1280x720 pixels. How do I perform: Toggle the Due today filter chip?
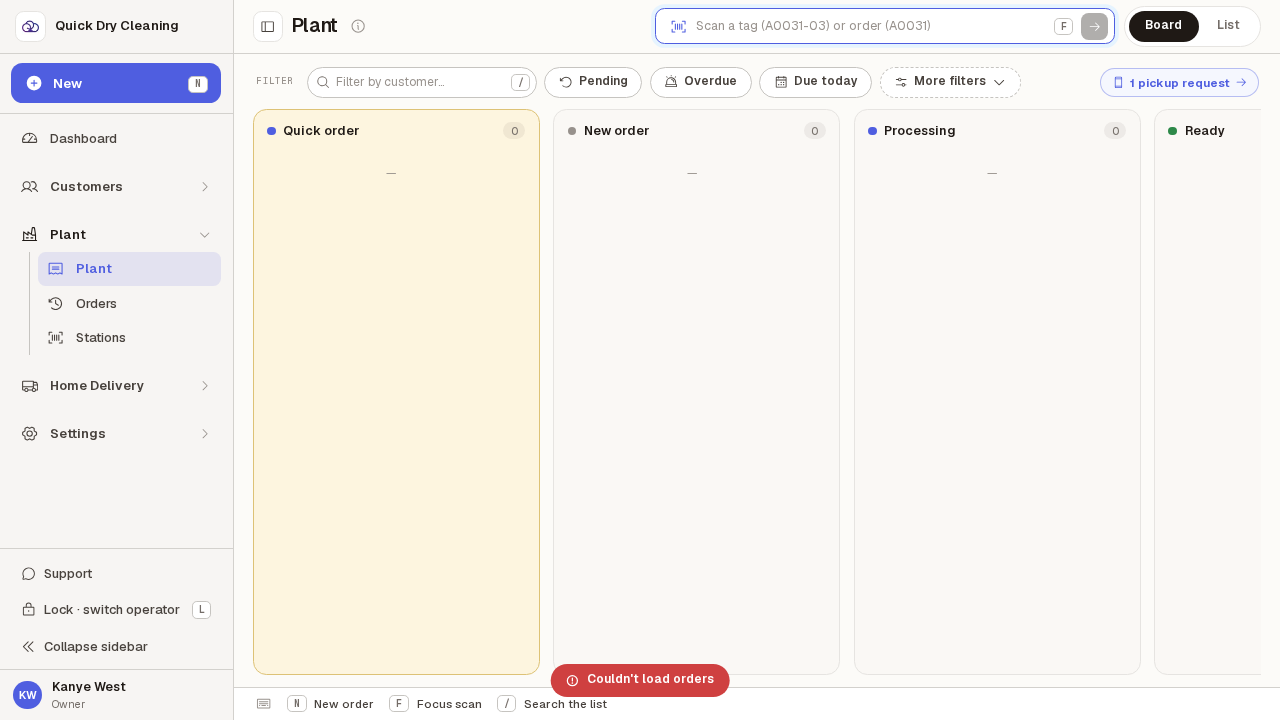coord(815,82)
